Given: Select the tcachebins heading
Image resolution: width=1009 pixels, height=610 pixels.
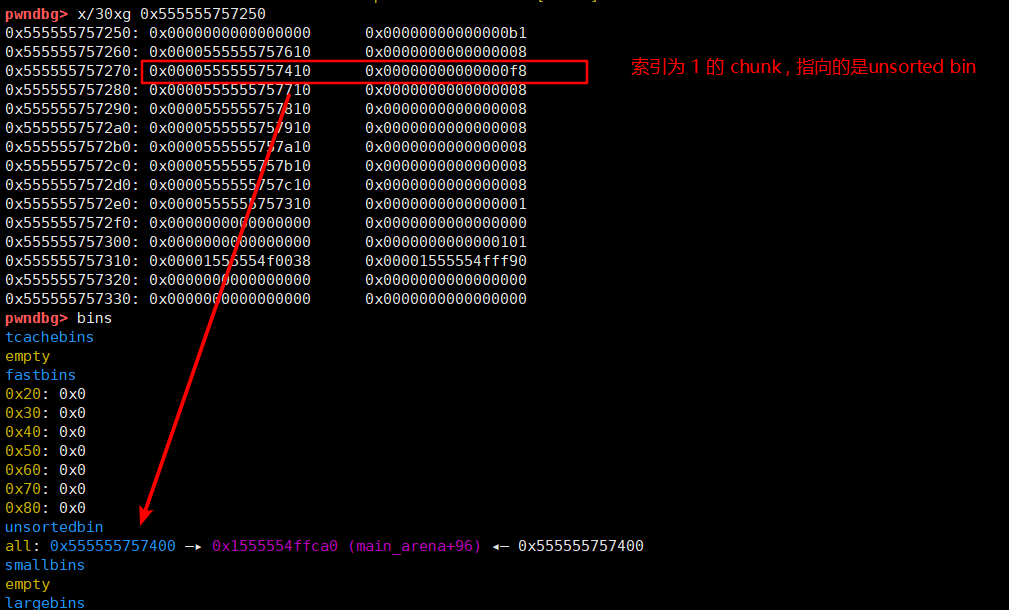Looking at the screenshot, I should click(50, 337).
